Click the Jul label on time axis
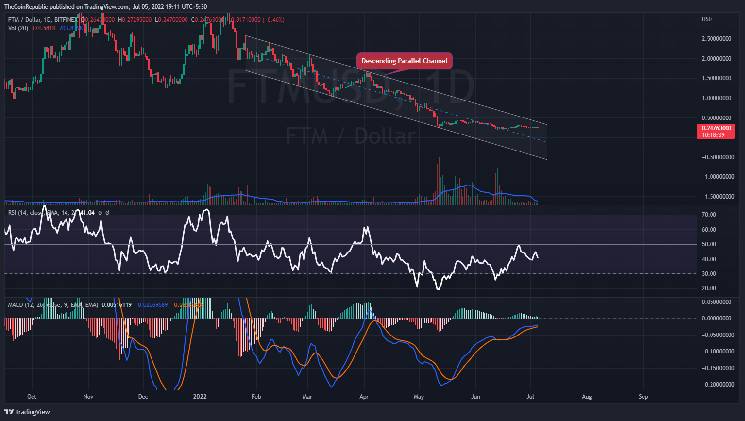The height and width of the screenshot is (421, 745). click(530, 397)
